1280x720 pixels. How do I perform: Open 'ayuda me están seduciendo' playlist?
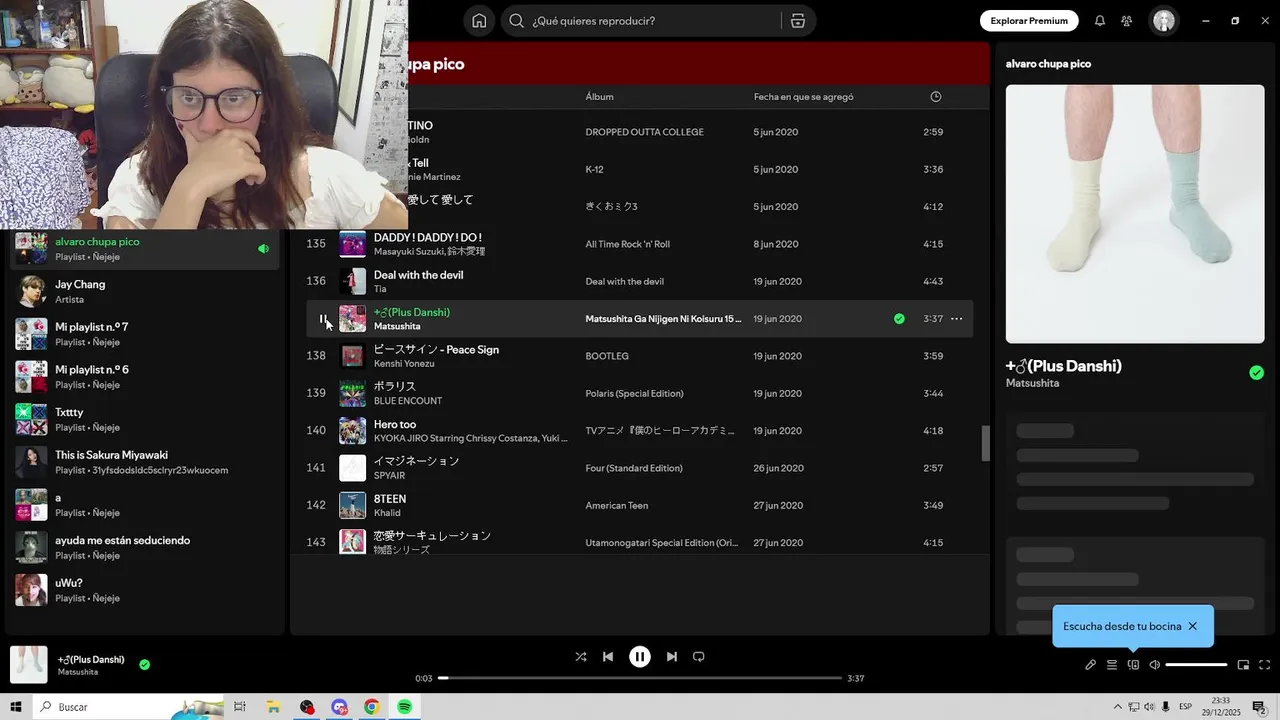tap(144, 548)
